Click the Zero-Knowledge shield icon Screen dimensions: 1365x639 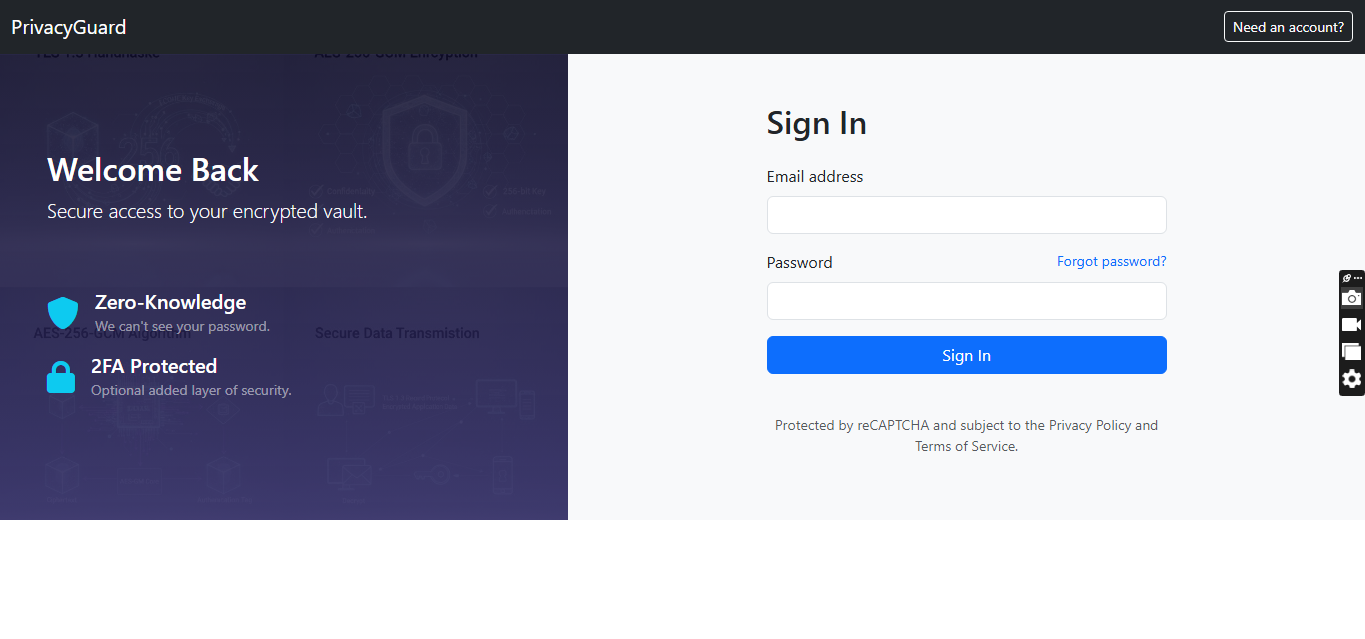tap(62, 312)
